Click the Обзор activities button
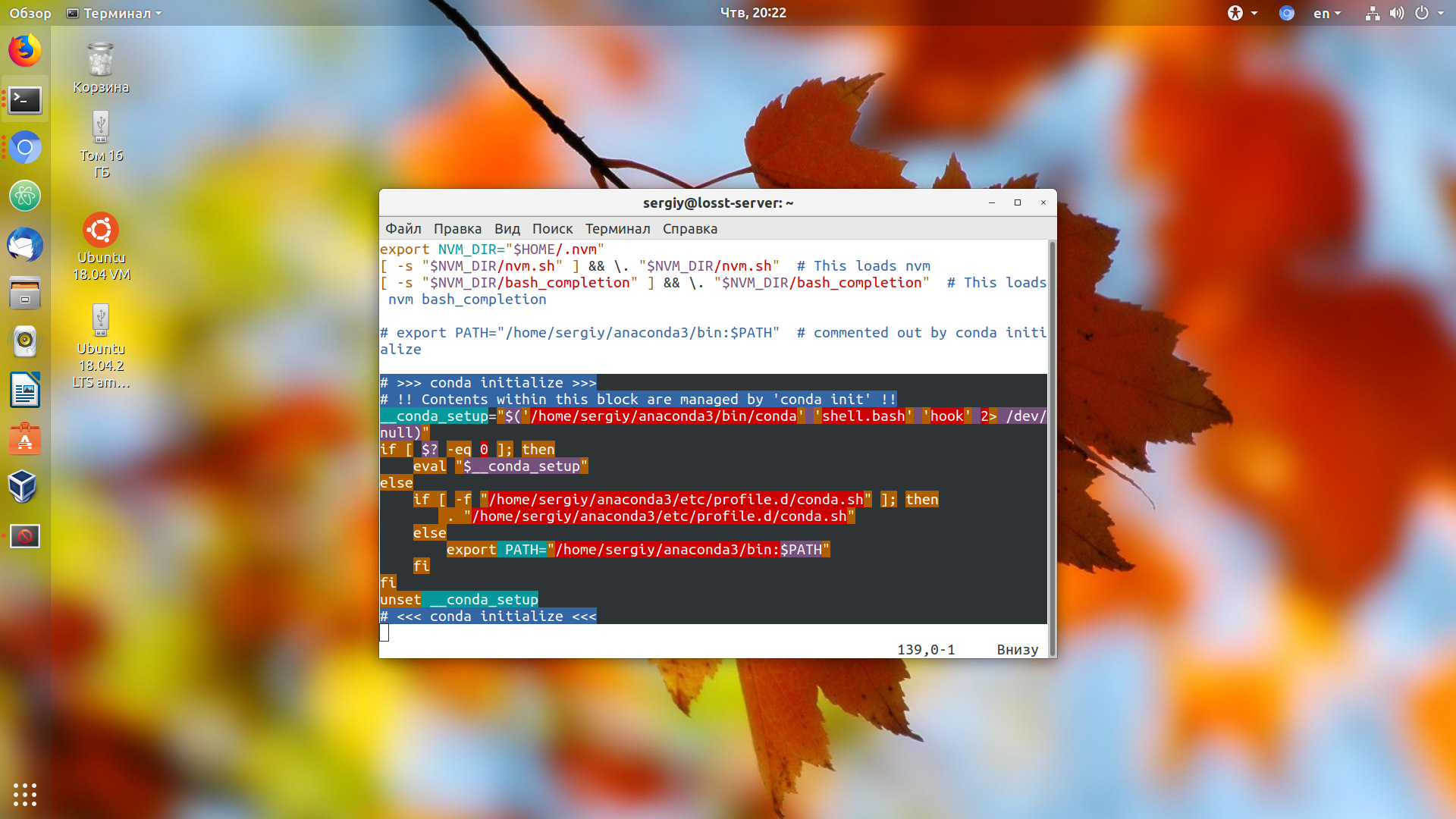Image resolution: width=1456 pixels, height=819 pixels. [30, 13]
